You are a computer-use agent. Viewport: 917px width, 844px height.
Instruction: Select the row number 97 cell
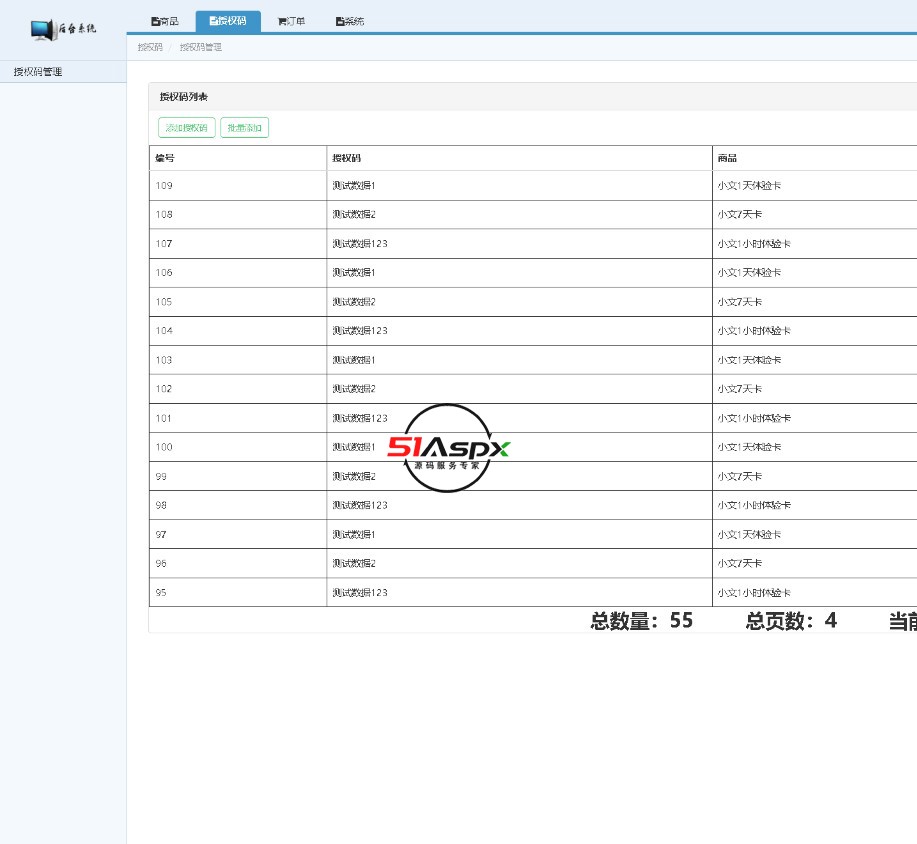pyautogui.click(x=238, y=534)
